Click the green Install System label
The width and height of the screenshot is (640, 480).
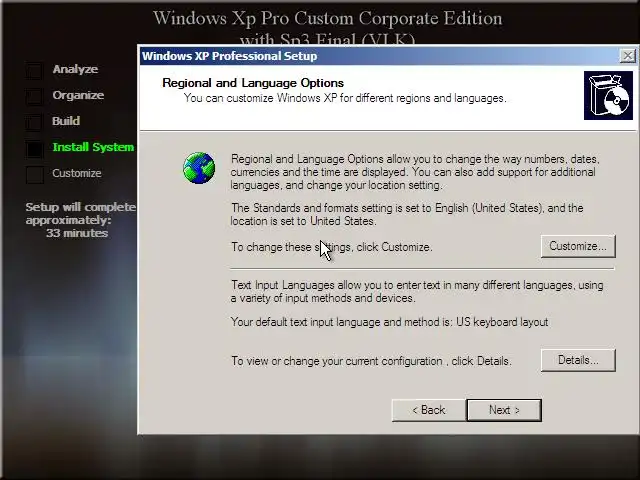point(93,147)
